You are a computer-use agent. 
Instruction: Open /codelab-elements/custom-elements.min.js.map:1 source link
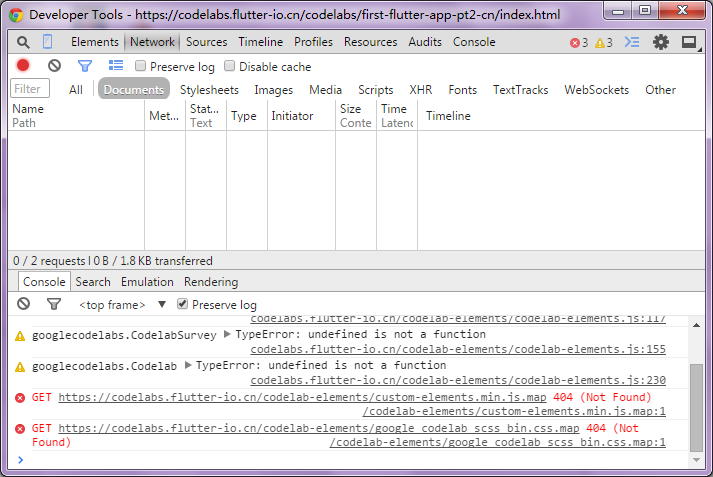(514, 412)
